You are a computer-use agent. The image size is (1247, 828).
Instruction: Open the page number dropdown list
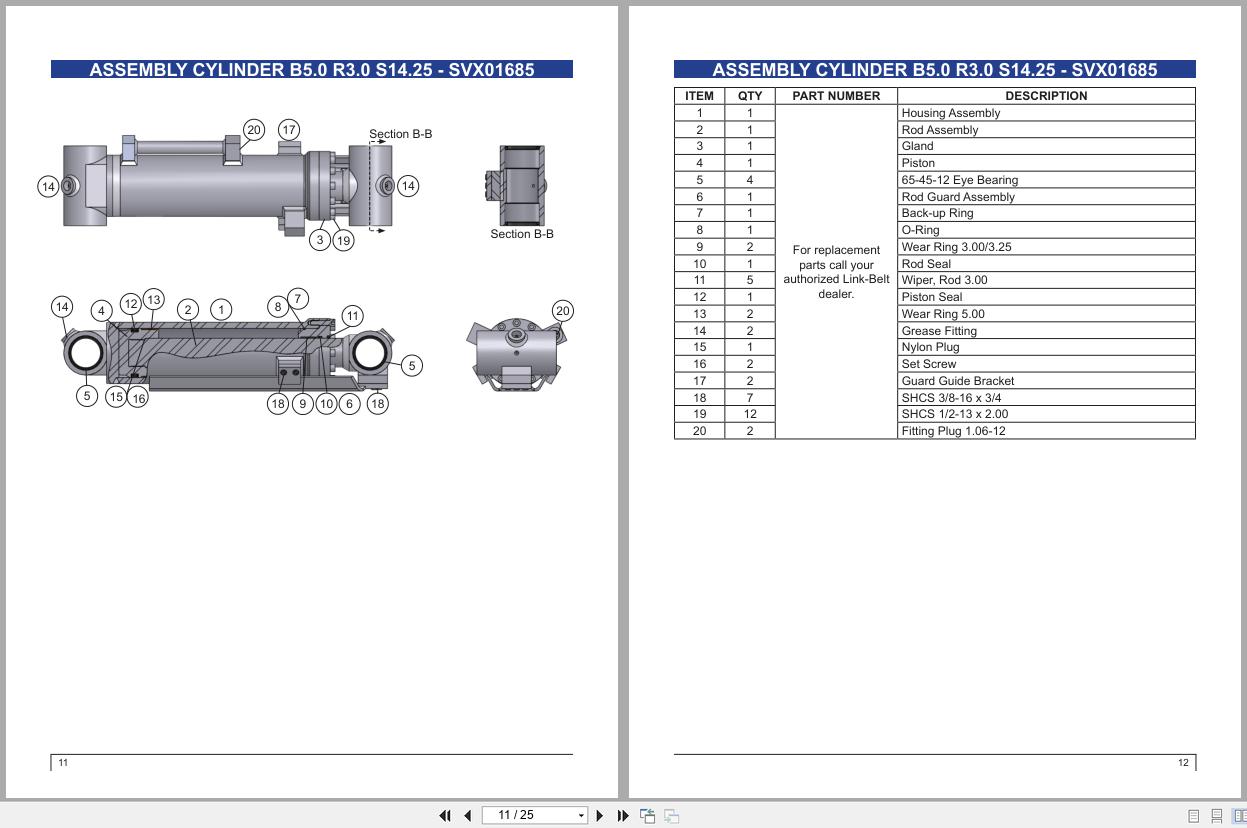(581, 815)
